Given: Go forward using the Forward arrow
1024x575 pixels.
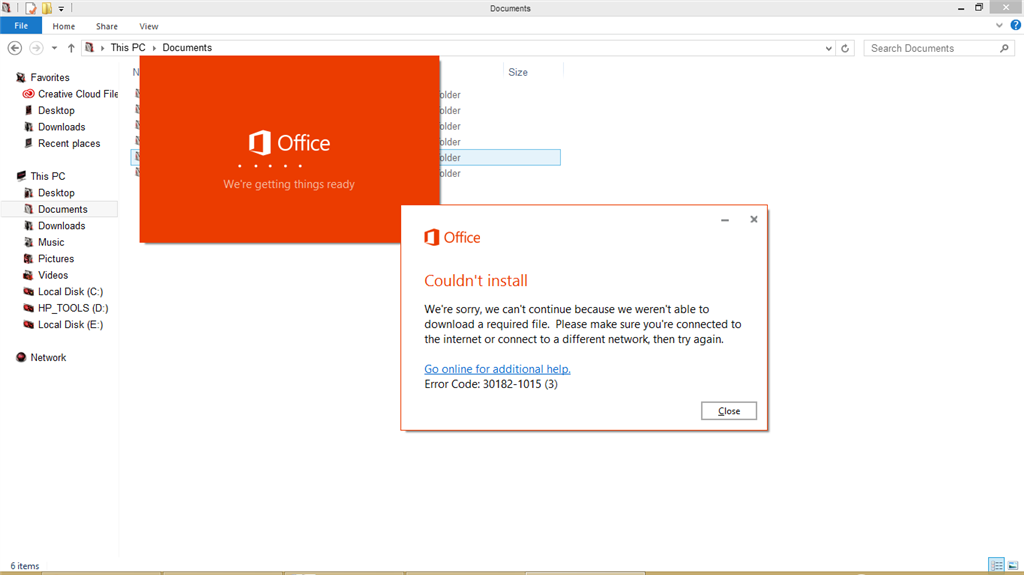Looking at the screenshot, I should click(37, 48).
